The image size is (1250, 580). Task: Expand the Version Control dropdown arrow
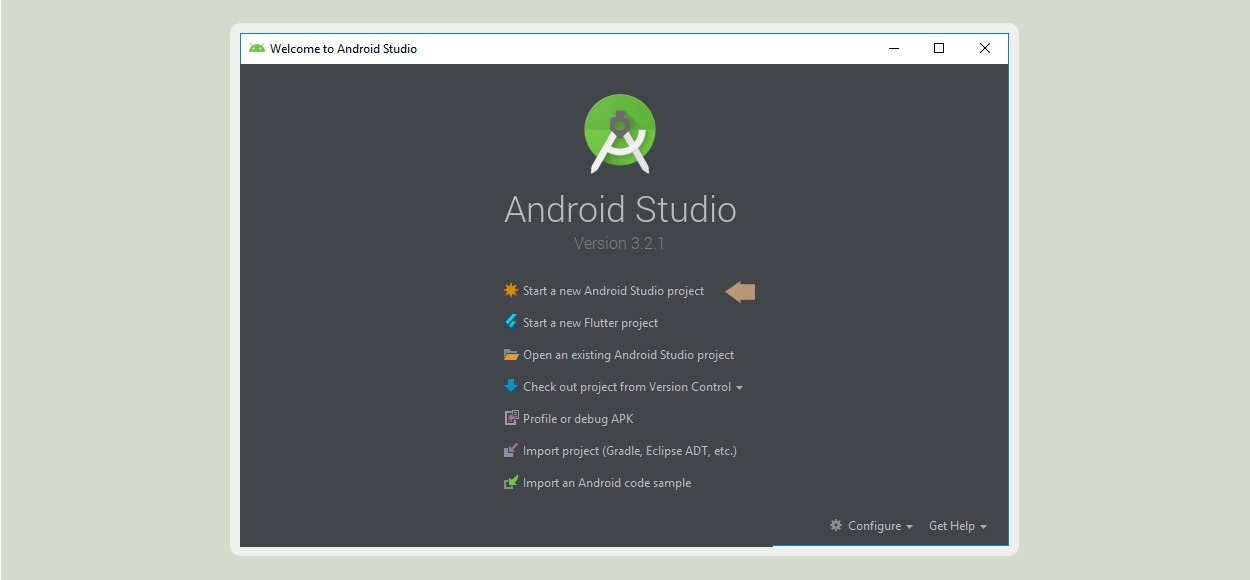tap(739, 388)
